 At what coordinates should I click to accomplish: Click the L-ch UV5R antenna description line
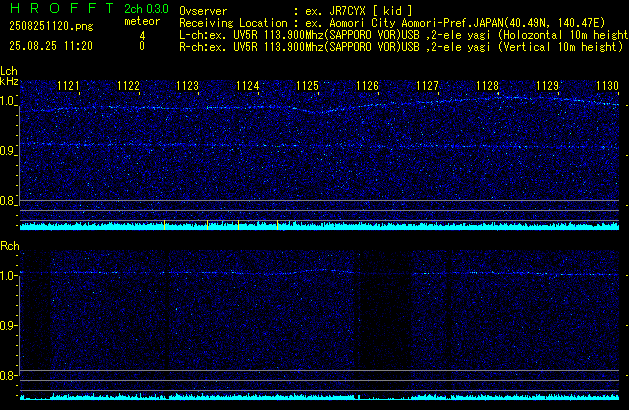[404, 35]
